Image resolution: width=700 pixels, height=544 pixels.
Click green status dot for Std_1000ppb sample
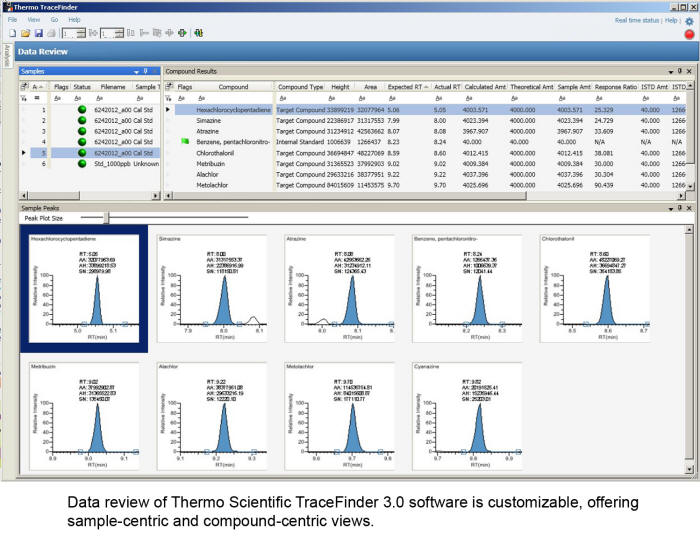(82, 164)
